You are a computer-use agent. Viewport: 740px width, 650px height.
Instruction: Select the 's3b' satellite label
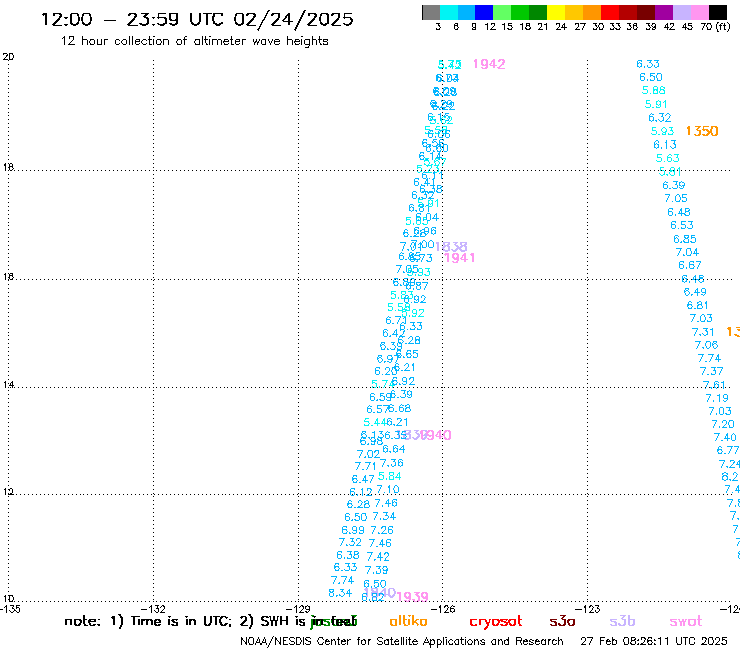[622, 621]
